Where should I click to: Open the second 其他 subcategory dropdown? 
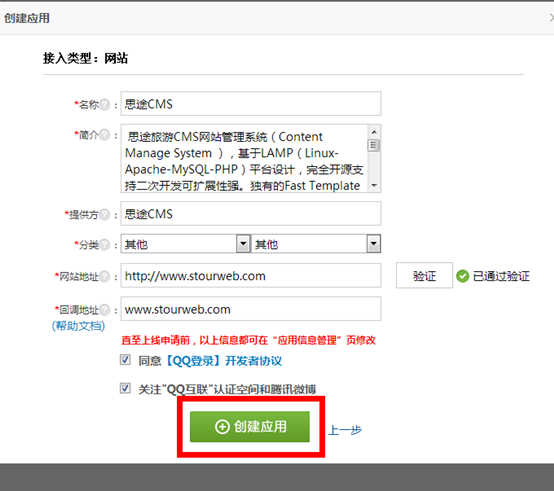tap(316, 244)
